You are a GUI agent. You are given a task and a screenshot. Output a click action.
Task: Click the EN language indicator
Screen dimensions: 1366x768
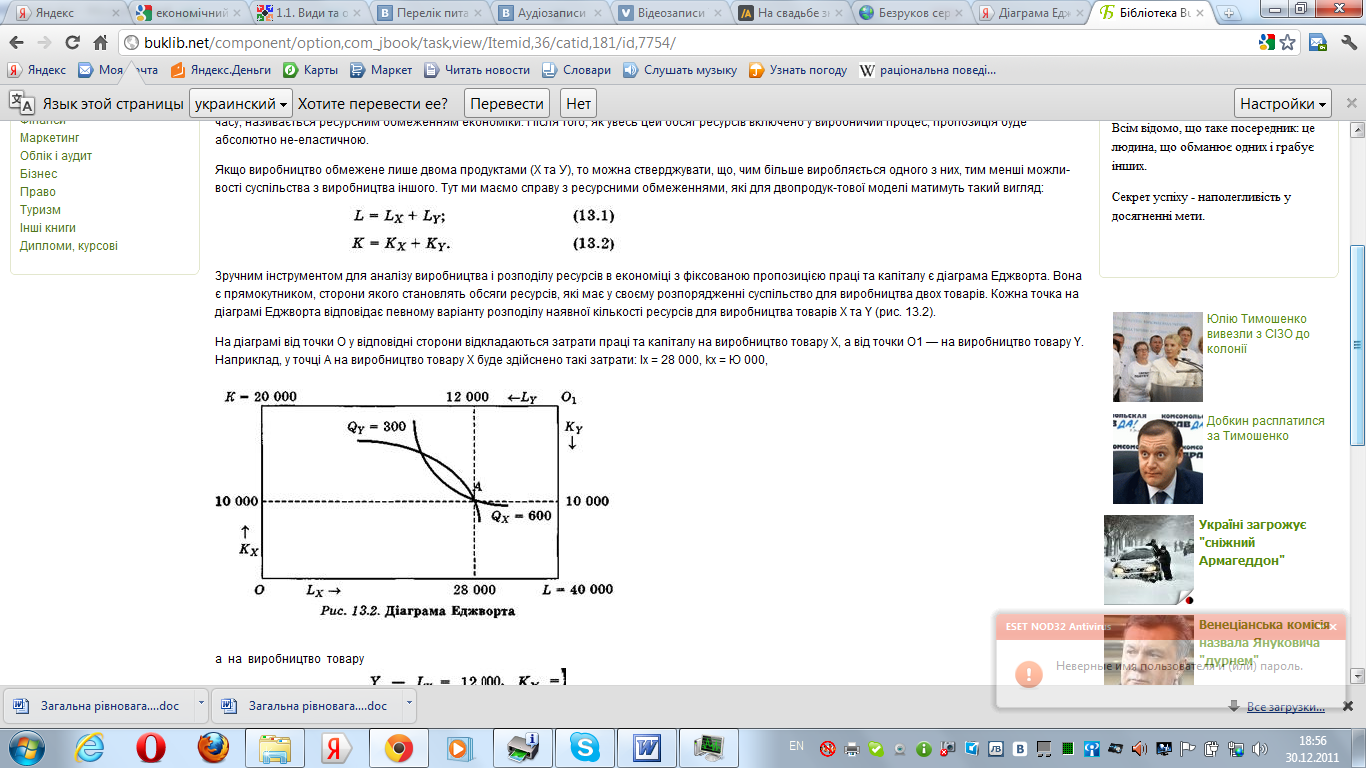coord(796,746)
